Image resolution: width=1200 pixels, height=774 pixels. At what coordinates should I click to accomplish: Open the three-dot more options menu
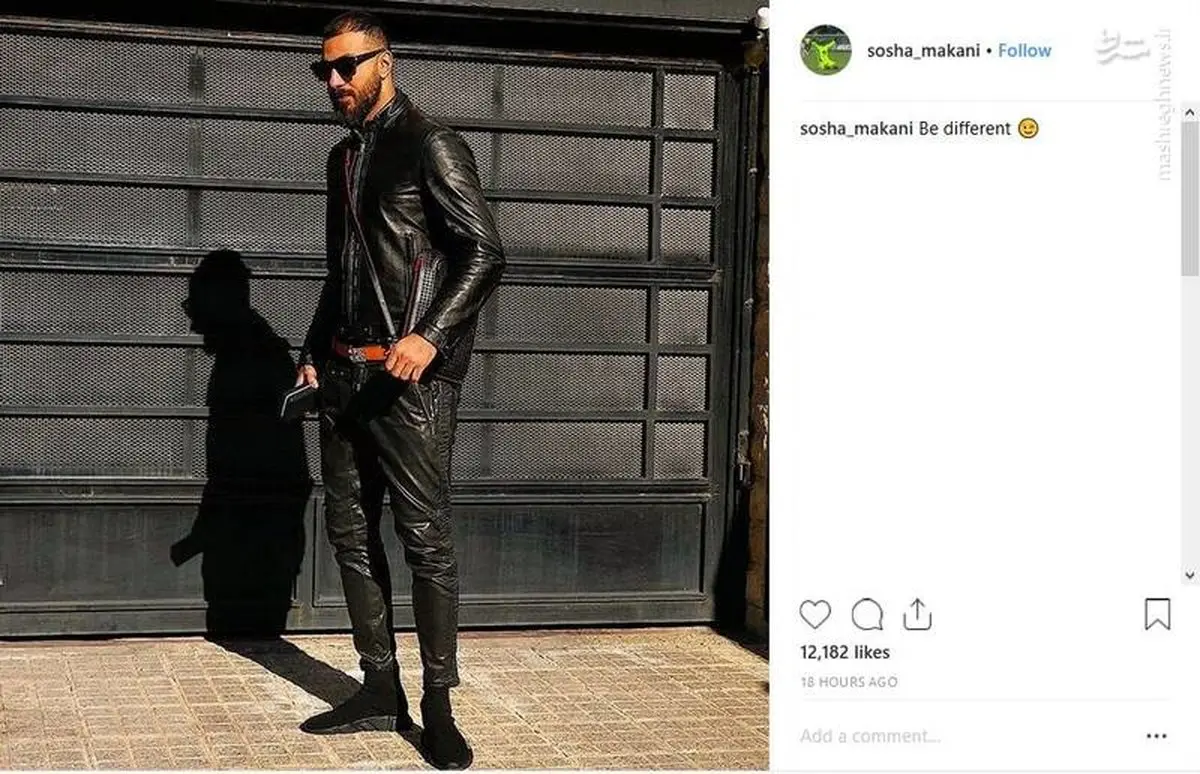(x=1156, y=737)
